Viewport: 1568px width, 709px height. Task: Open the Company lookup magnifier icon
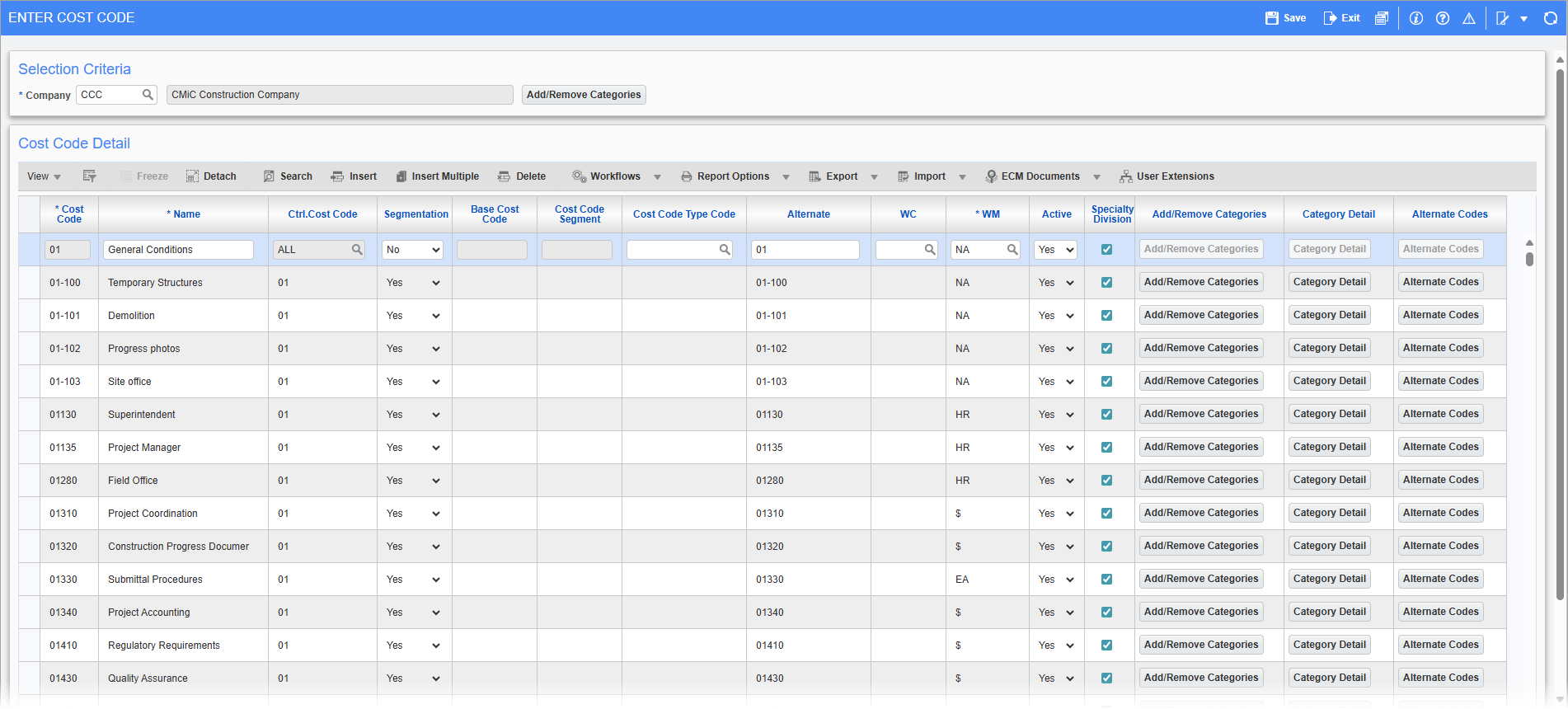coord(148,95)
